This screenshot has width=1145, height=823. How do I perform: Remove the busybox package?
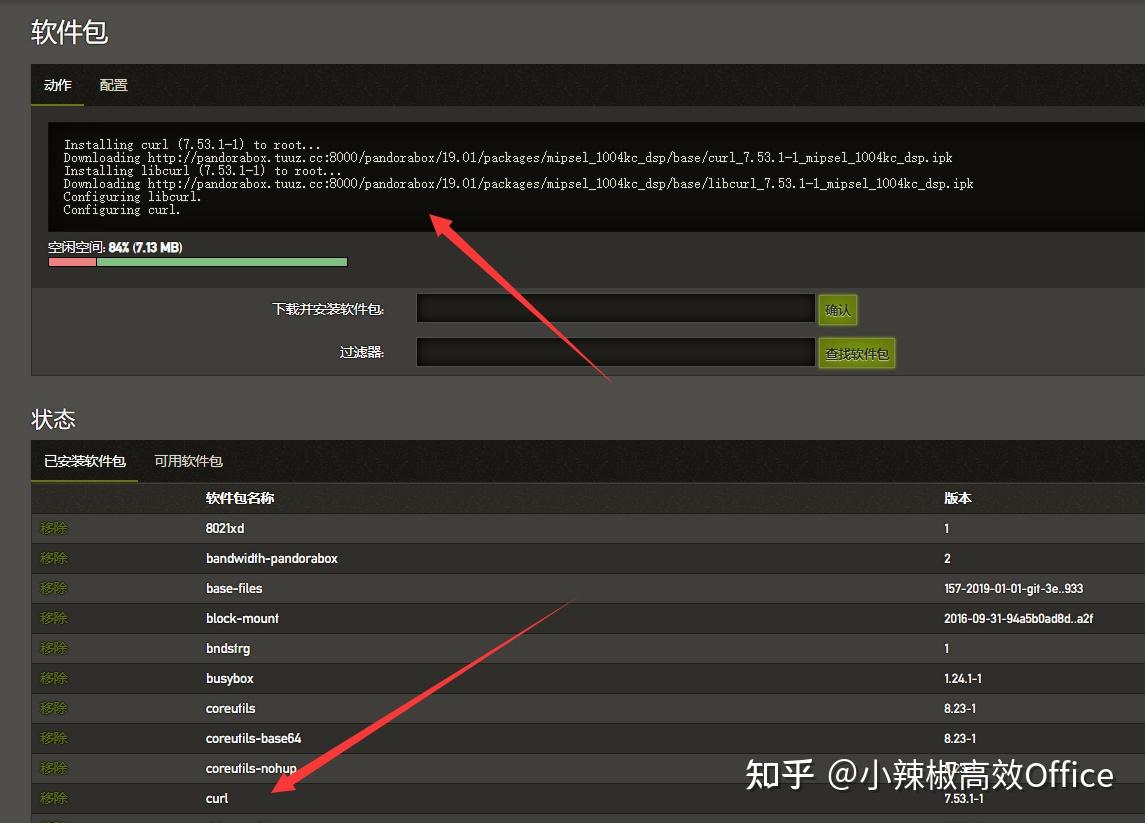tap(52, 678)
